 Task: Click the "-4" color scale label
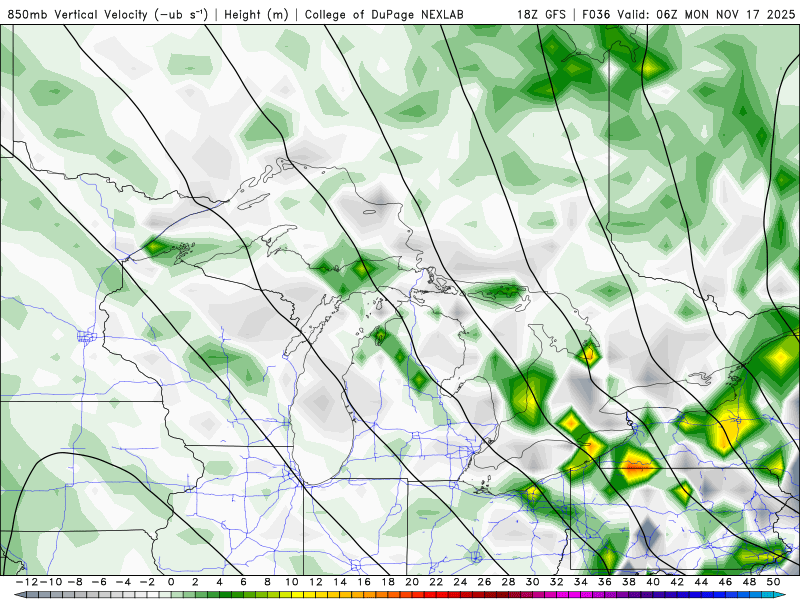pos(122,582)
